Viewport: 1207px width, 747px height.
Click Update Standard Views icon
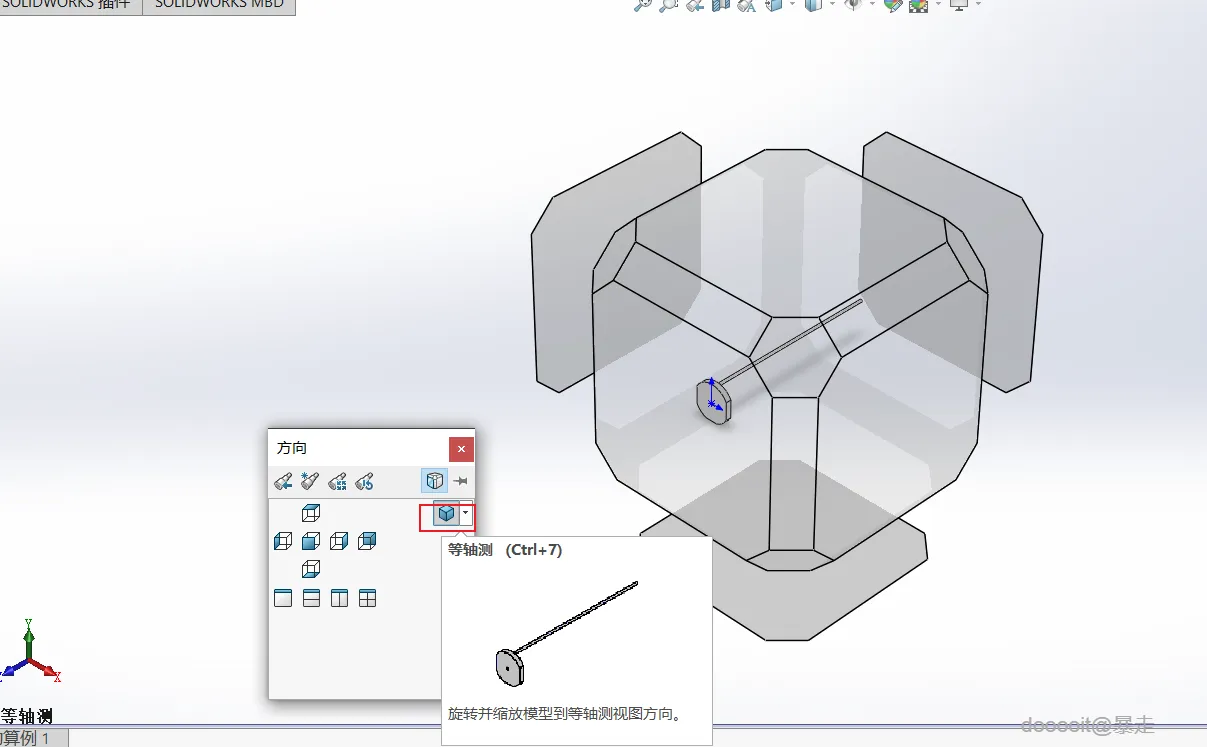click(338, 481)
